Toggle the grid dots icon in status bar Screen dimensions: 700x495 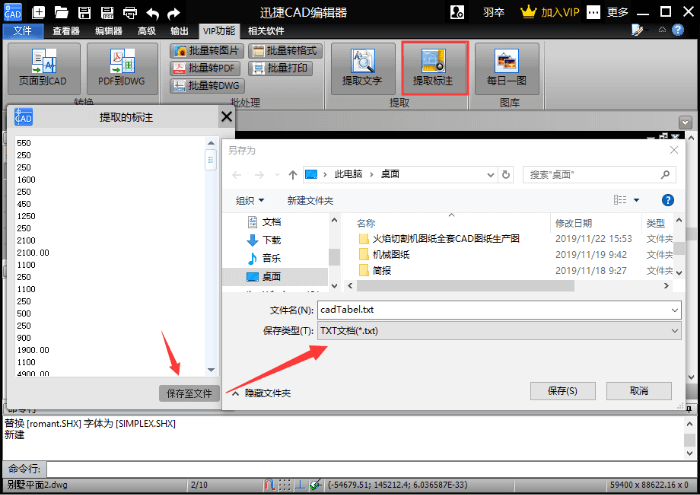pos(285,485)
